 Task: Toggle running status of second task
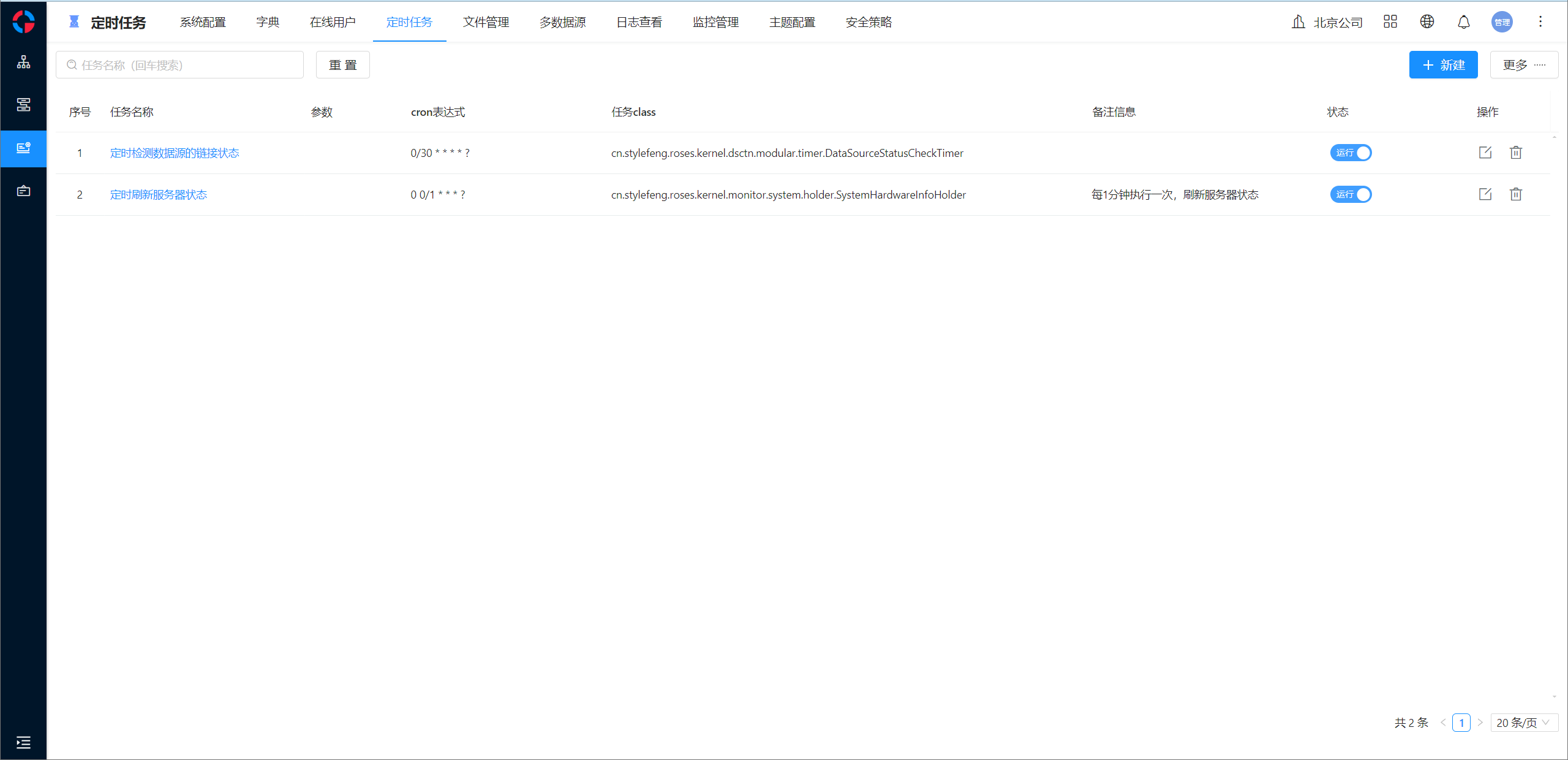pyautogui.click(x=1351, y=194)
